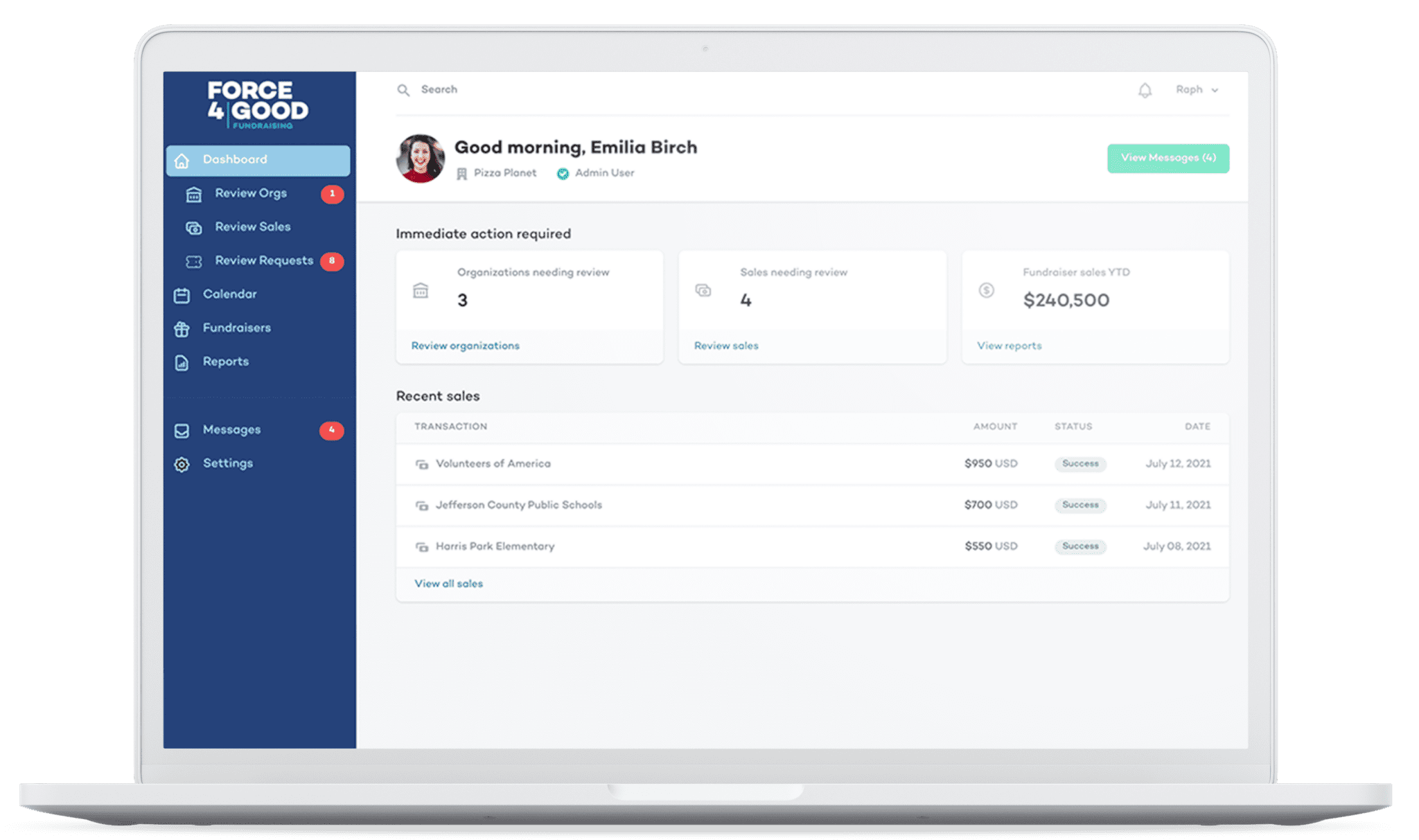
Task: Click the notification bell icon
Action: tap(1145, 90)
